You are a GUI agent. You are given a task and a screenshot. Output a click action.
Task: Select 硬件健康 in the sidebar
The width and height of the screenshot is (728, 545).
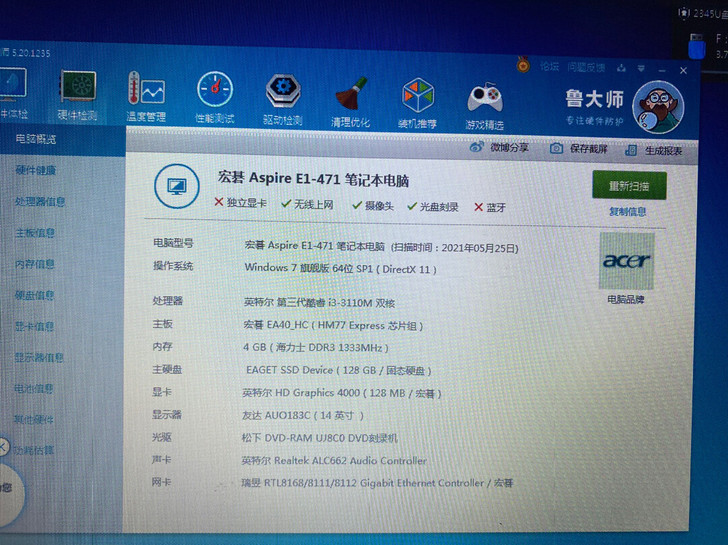tap(36, 170)
